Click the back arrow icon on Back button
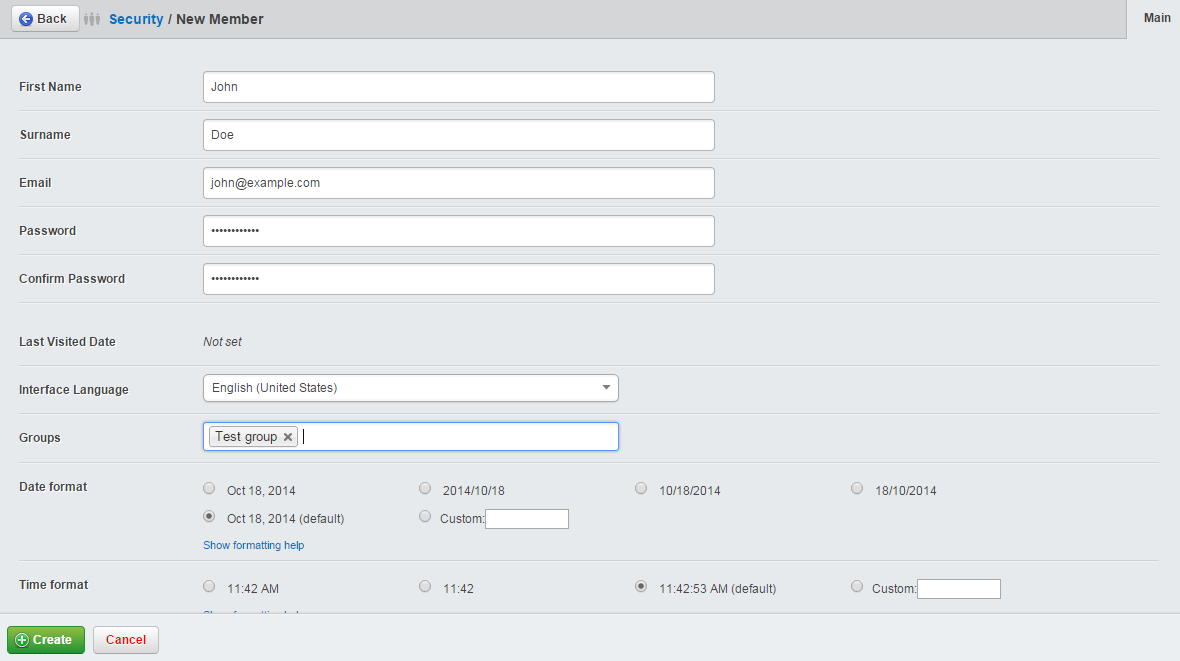The width and height of the screenshot is (1180, 661). coord(25,18)
